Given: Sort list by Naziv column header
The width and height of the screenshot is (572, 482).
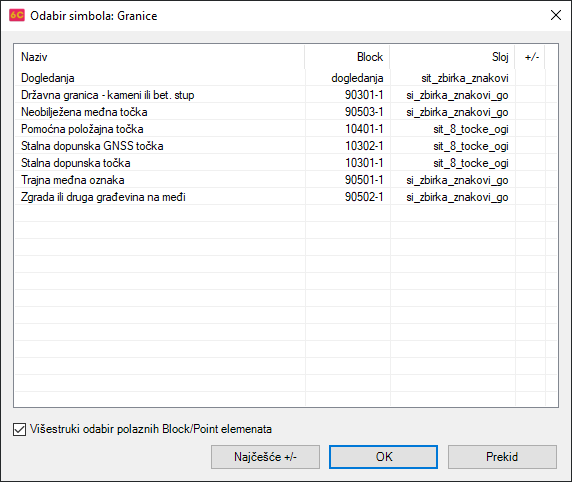Looking at the screenshot, I should tap(159, 57).
